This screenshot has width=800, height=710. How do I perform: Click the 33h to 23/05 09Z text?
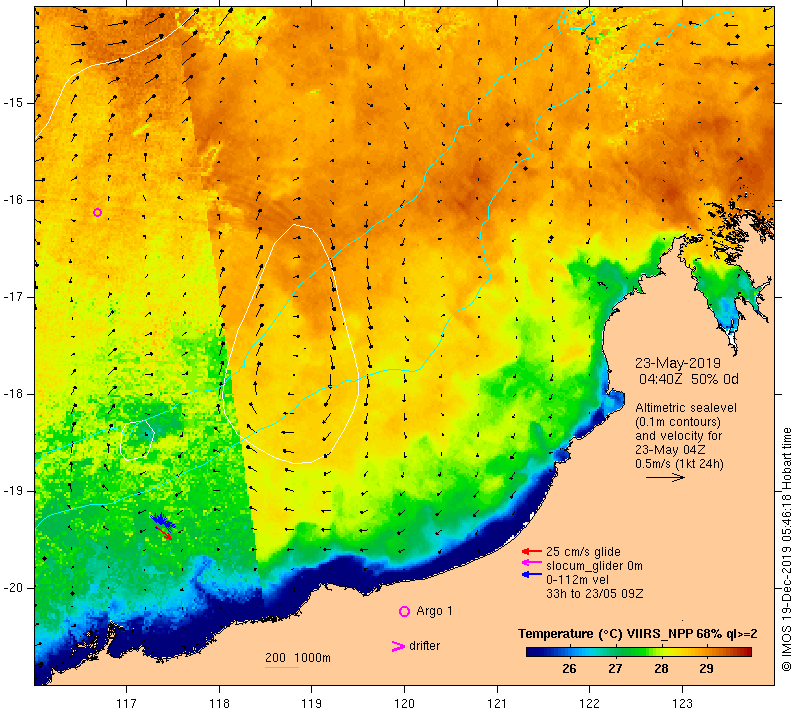[594, 594]
